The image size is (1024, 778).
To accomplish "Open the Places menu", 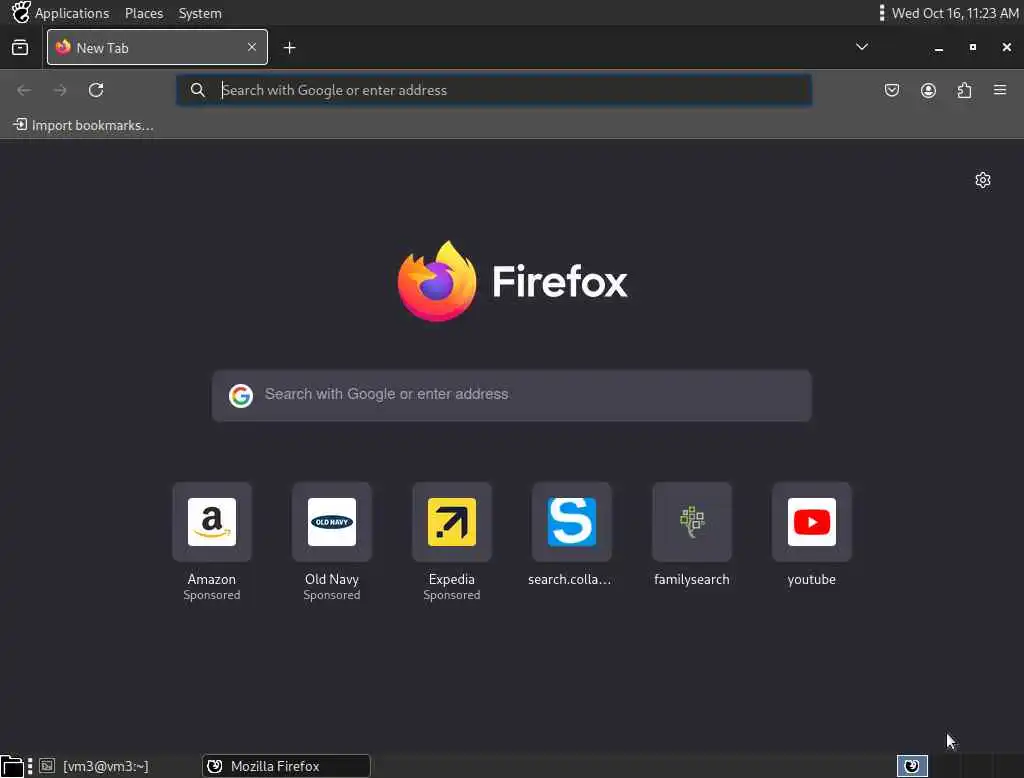I will [x=144, y=13].
